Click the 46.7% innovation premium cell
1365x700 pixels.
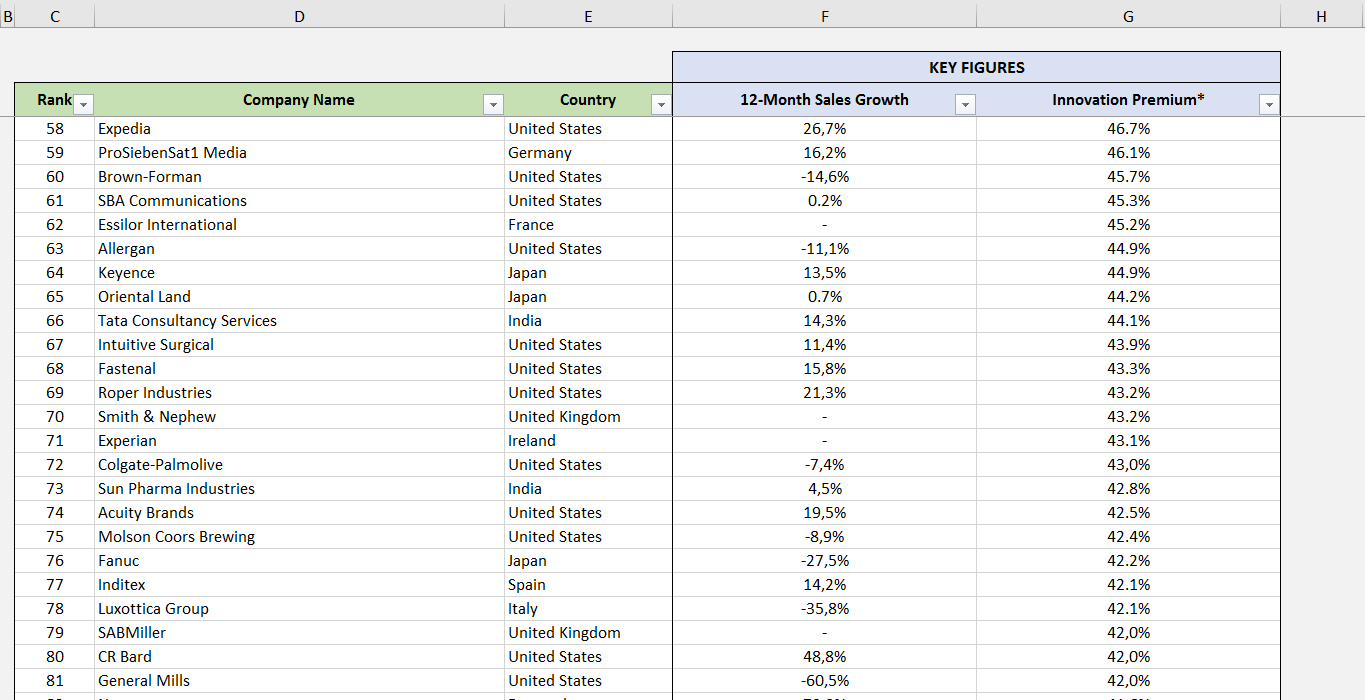point(1128,129)
